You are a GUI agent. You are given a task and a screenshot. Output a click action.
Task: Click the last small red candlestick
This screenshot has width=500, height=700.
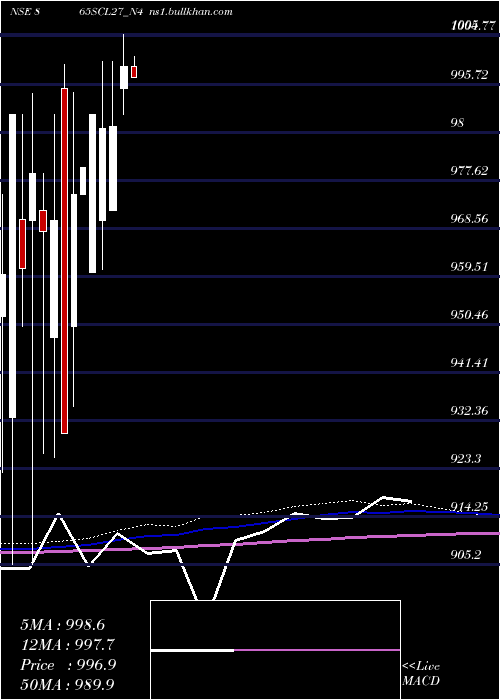click(134, 72)
